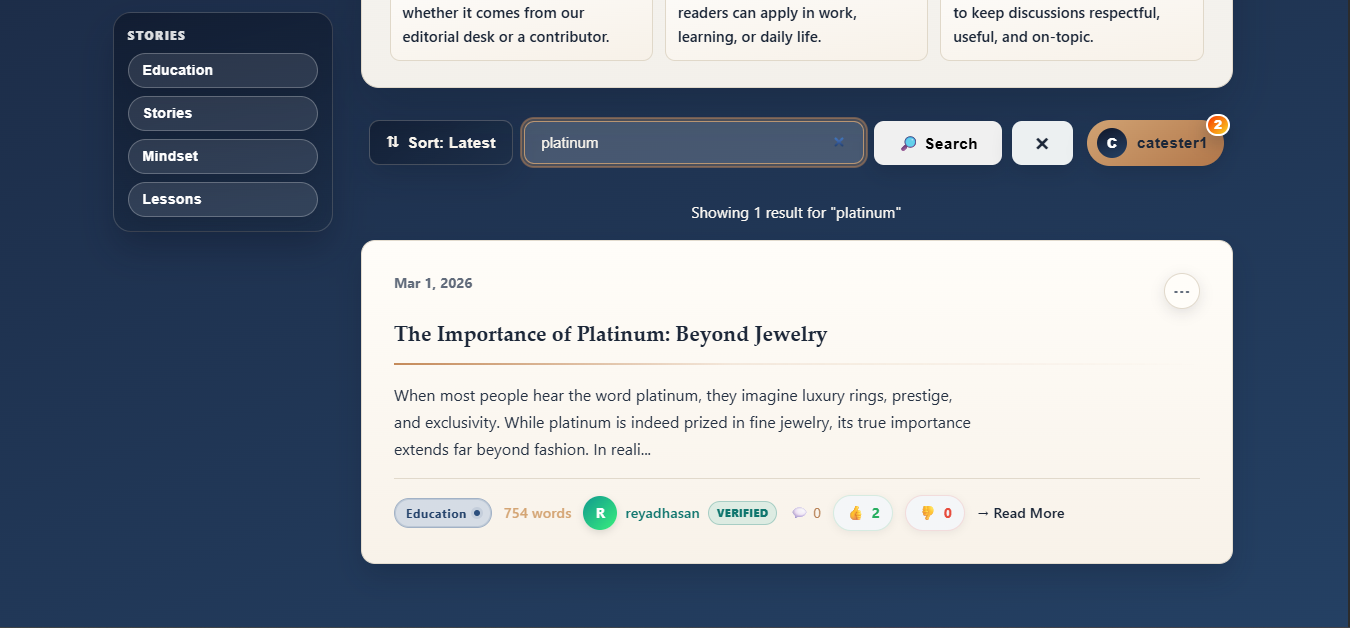1350x628 pixels.
Task: Like the post with thumbs up
Action: click(863, 513)
